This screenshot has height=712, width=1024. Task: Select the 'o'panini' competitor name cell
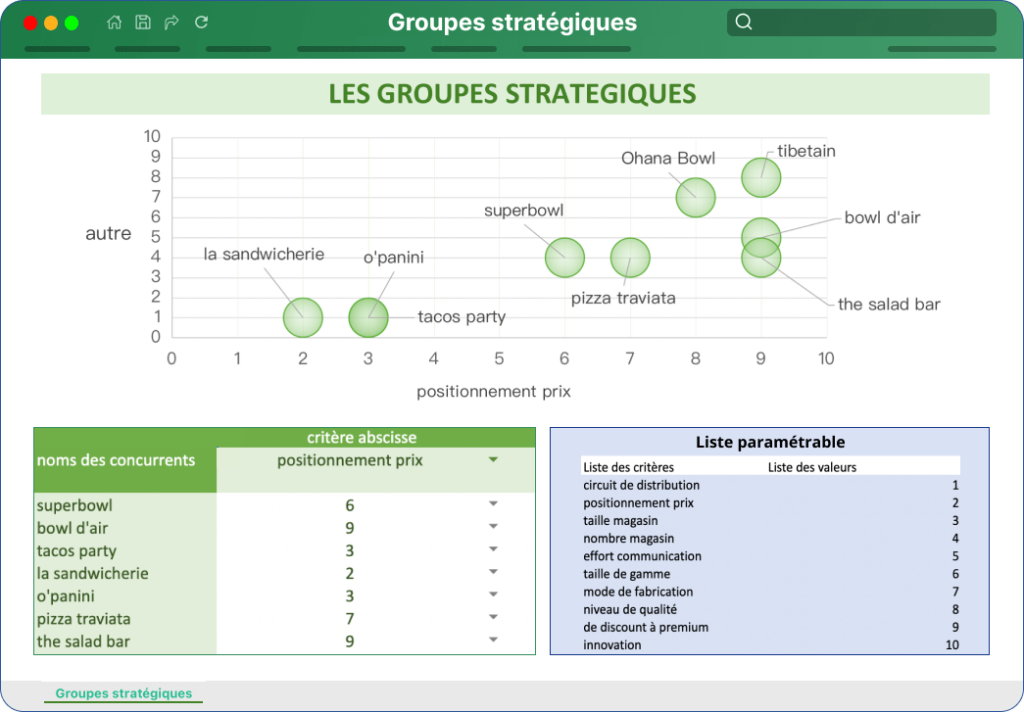coord(125,596)
